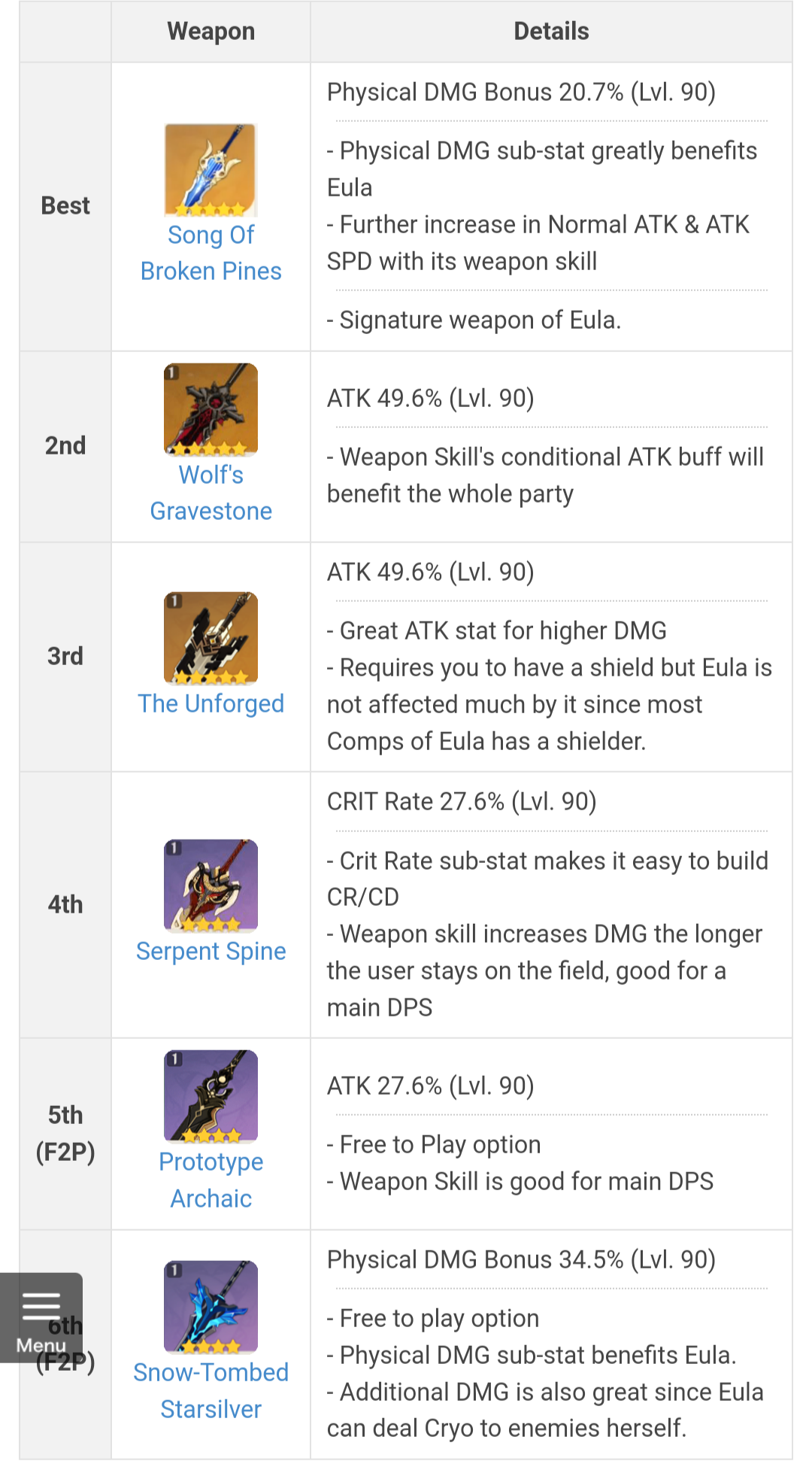
Task: Select the Best rank cell
Action: (65, 205)
